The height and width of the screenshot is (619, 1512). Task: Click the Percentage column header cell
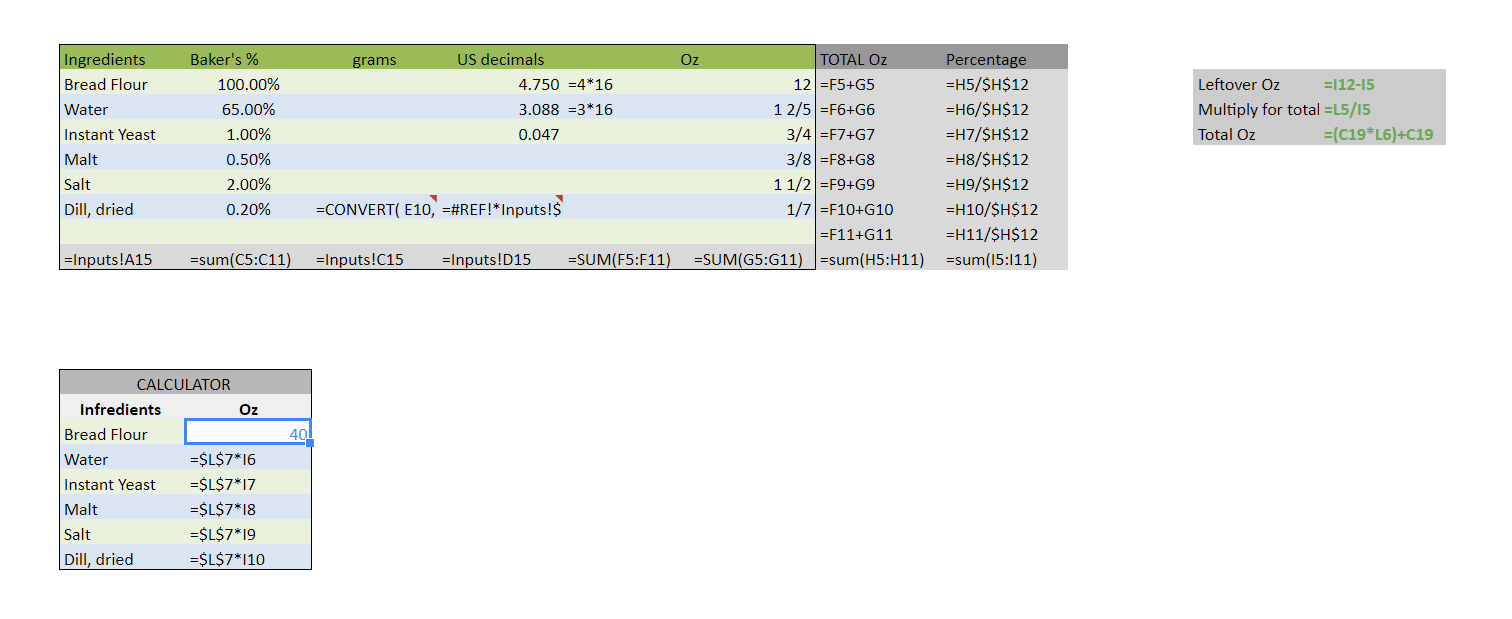[x=985, y=59]
